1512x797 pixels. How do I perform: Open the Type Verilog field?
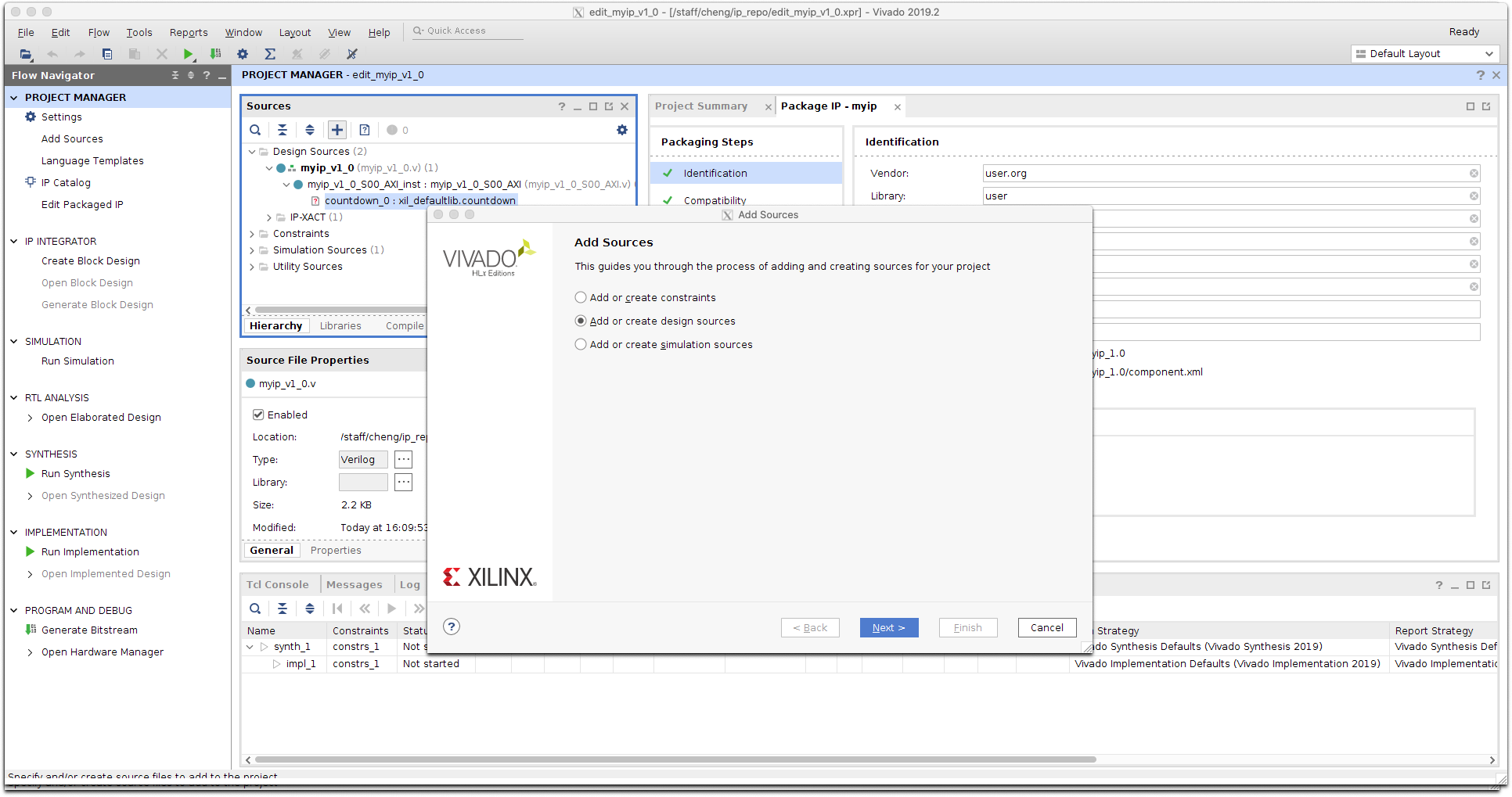363,460
